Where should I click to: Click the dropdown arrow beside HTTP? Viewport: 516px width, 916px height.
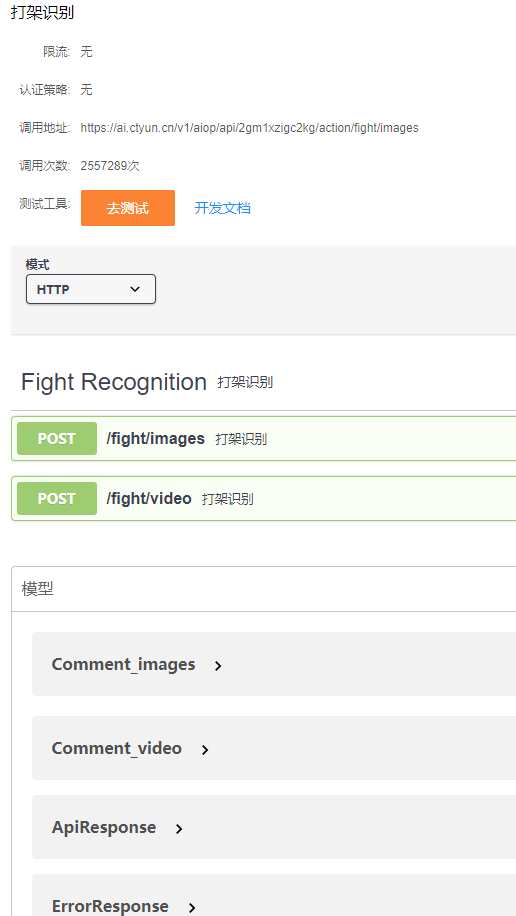coord(135,289)
